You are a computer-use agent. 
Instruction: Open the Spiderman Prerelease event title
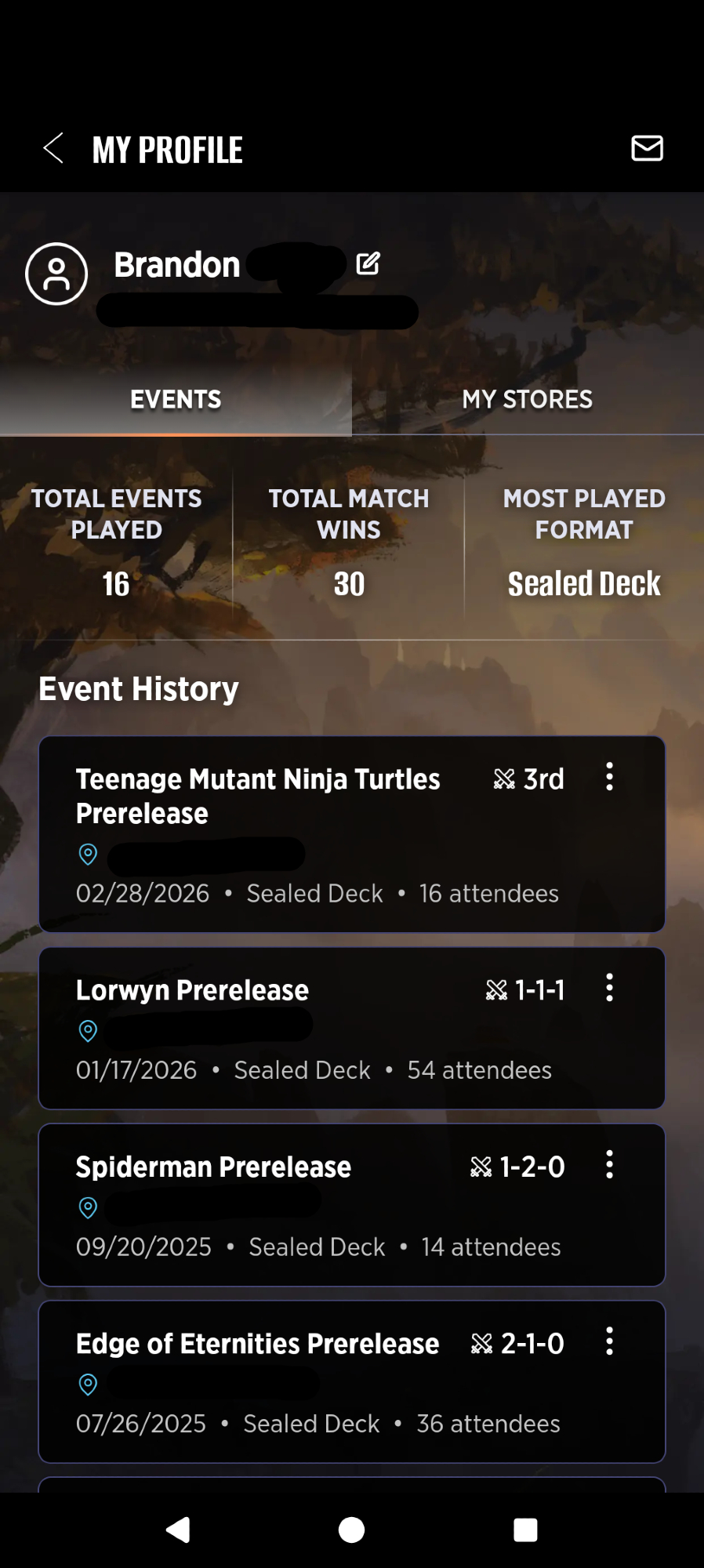click(213, 1167)
